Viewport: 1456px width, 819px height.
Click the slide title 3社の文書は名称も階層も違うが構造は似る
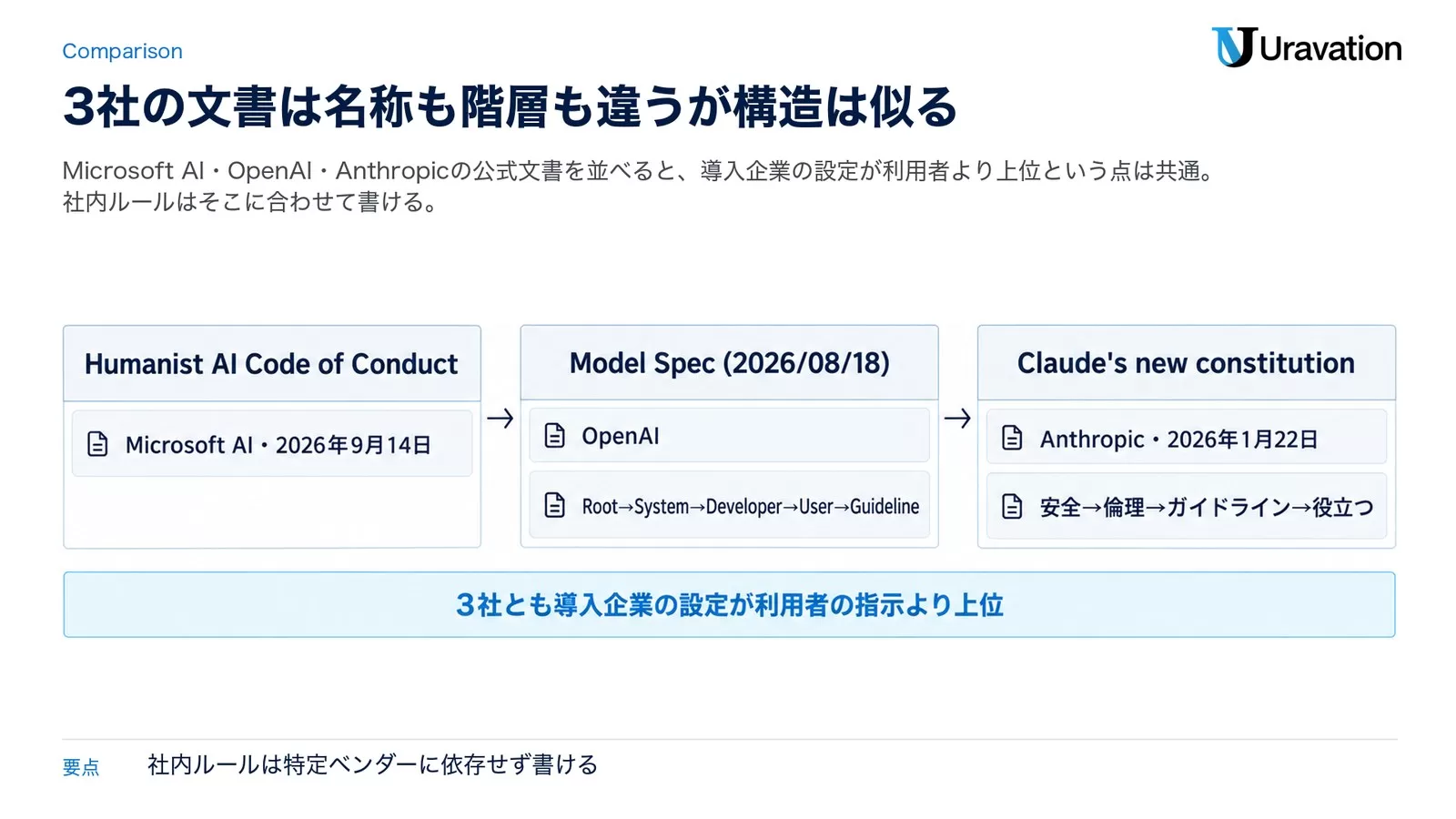[510, 106]
